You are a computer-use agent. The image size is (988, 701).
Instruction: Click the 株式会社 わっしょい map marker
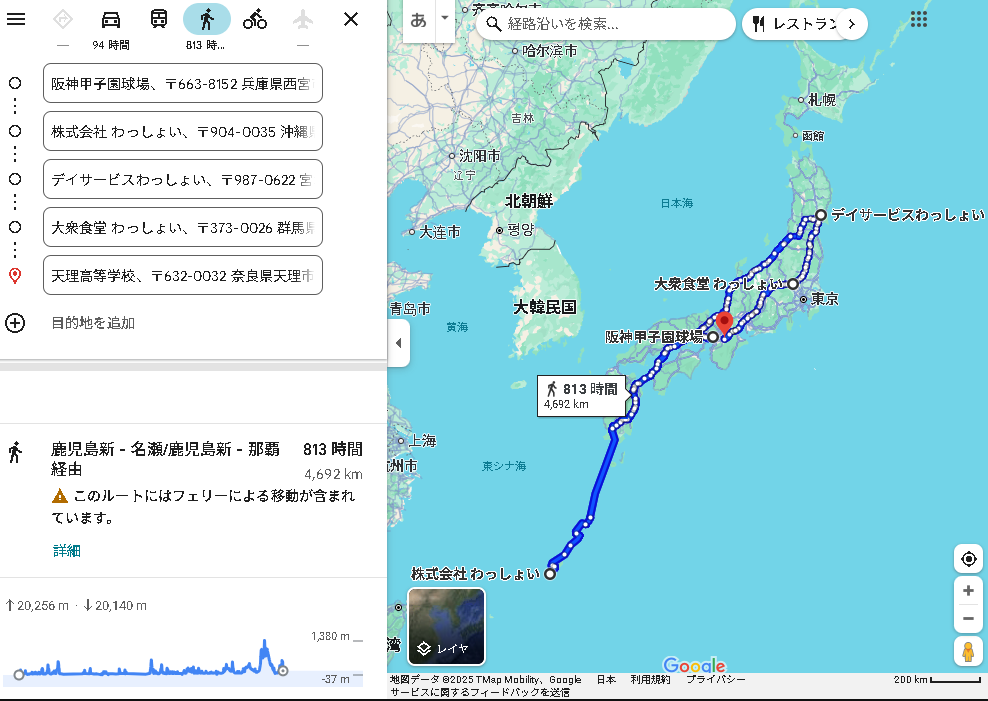tap(550, 574)
